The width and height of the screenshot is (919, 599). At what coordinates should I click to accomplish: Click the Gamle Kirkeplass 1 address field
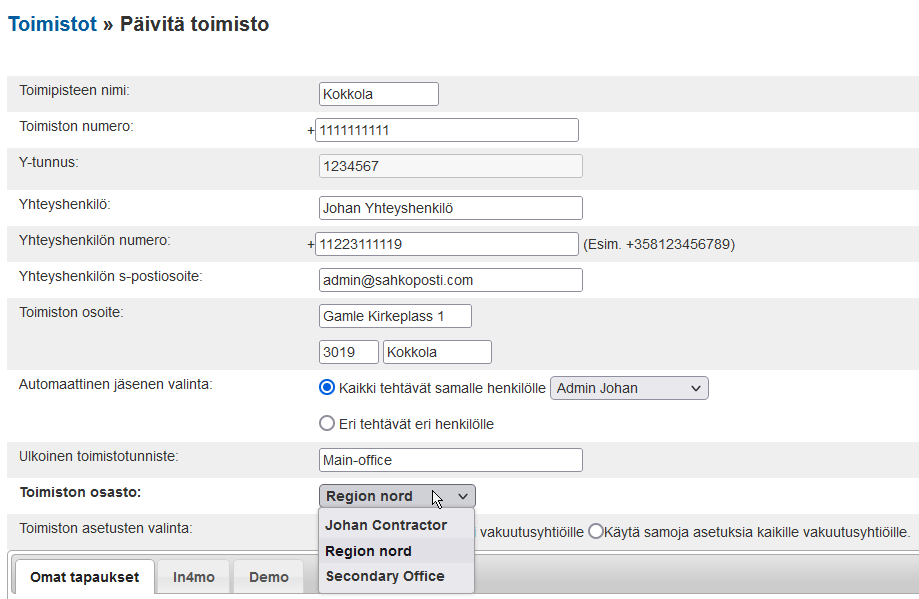[395, 316]
